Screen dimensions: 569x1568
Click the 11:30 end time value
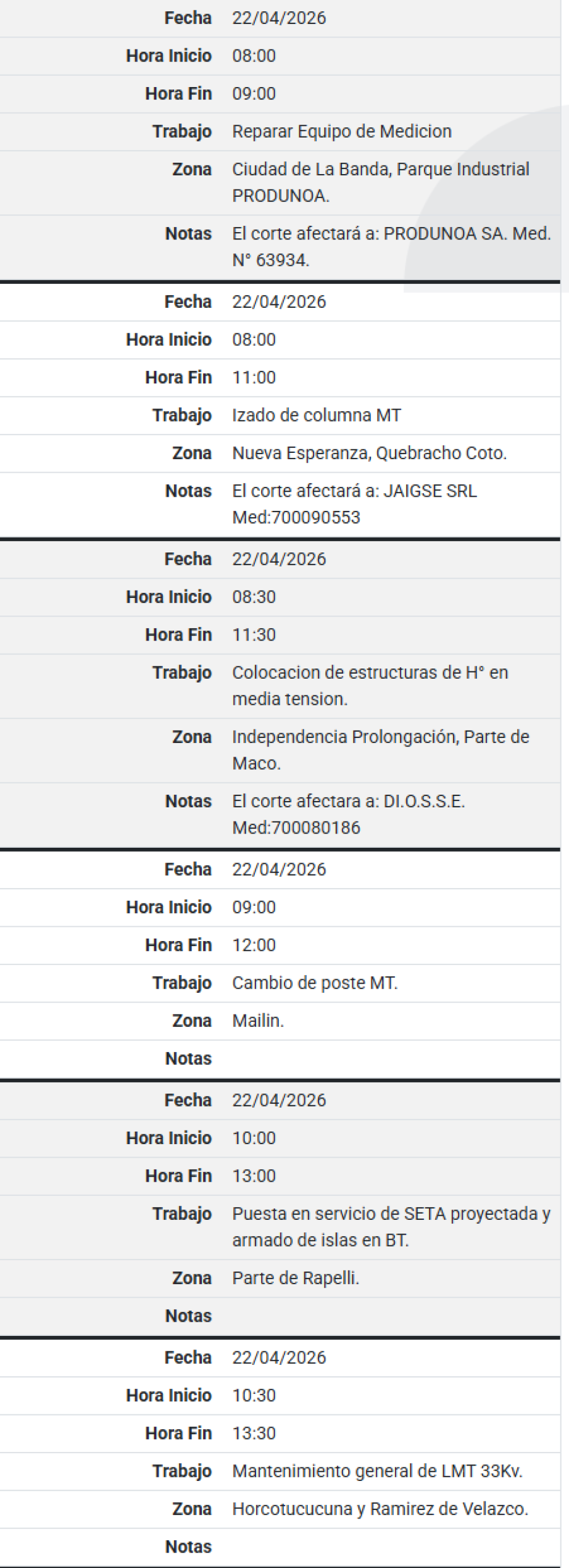pos(254,634)
